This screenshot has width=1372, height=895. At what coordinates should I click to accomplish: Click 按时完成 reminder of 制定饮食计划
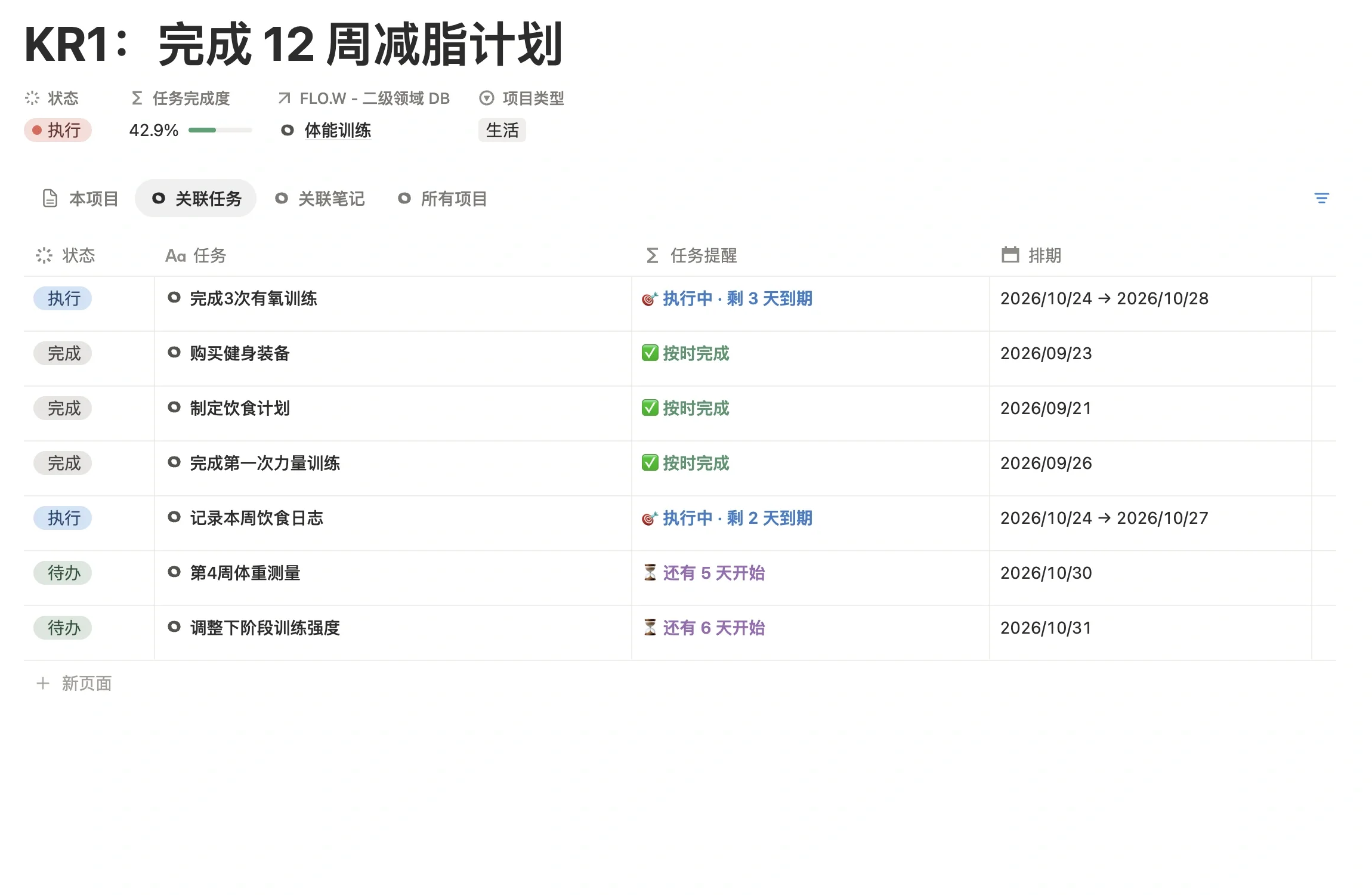[685, 408]
